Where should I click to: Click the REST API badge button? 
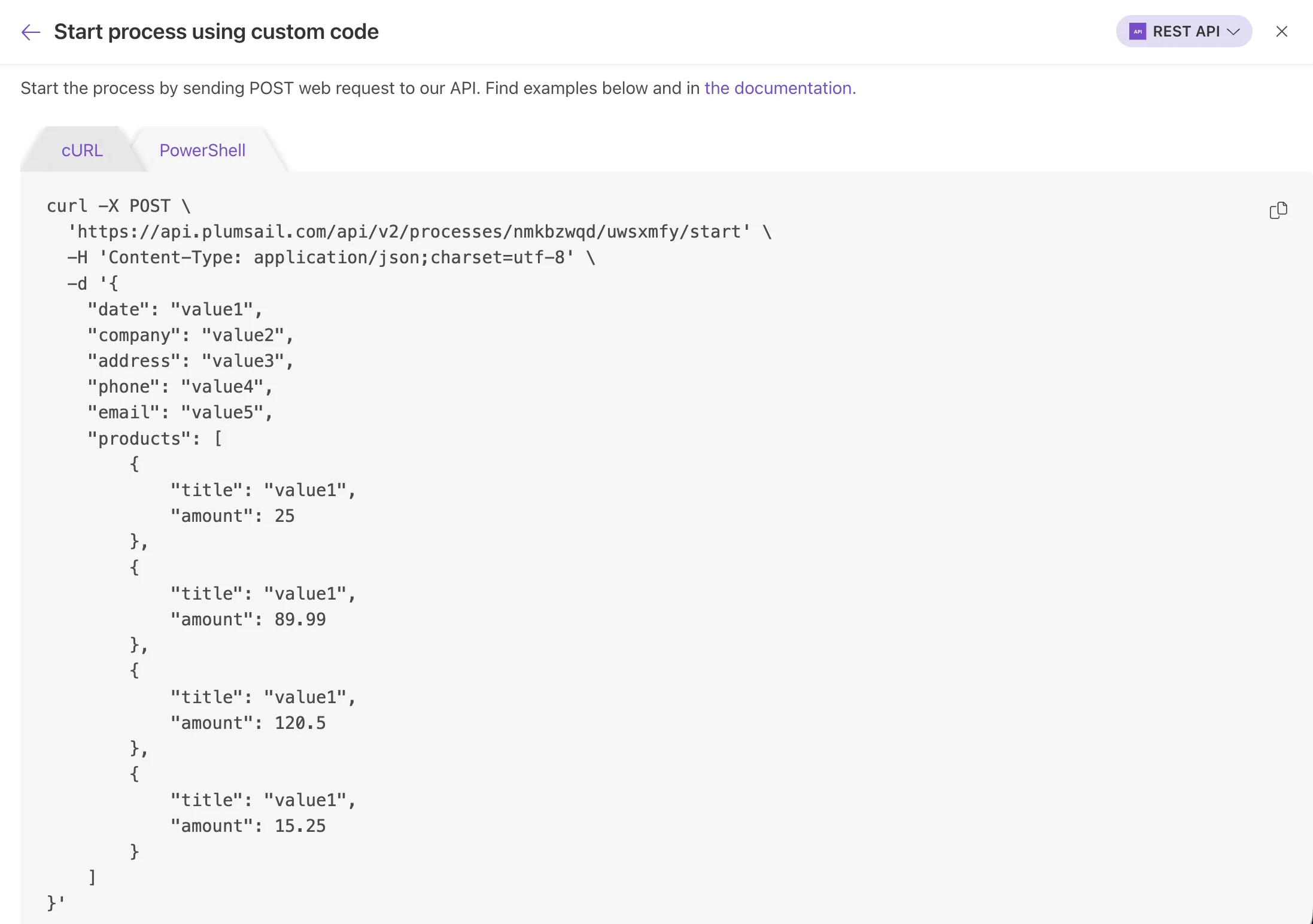point(1183,31)
